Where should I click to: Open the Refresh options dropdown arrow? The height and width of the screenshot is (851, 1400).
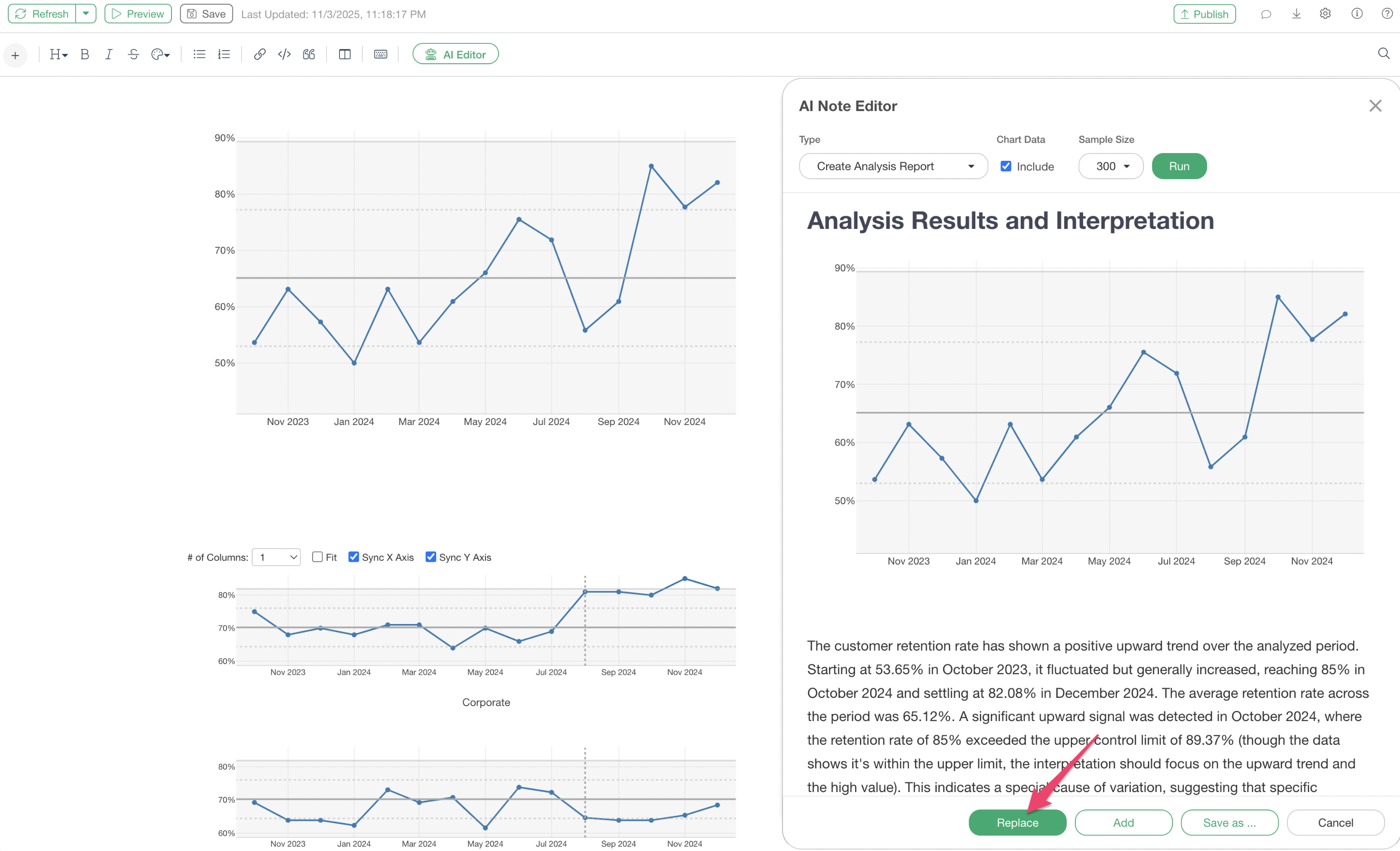coord(86,14)
